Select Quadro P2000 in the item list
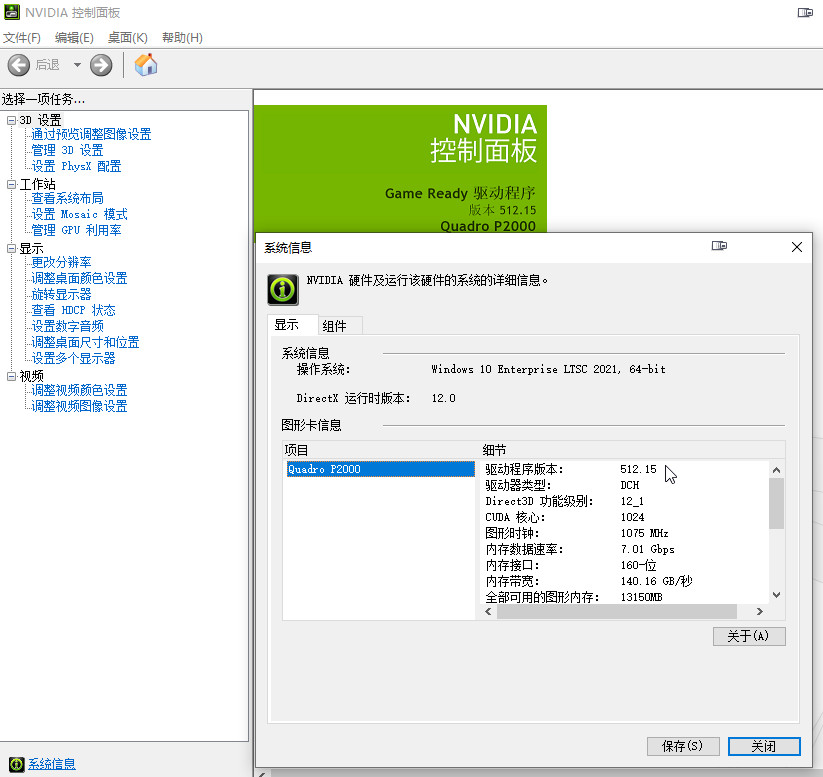Viewport: 823px width, 777px height. (381, 469)
